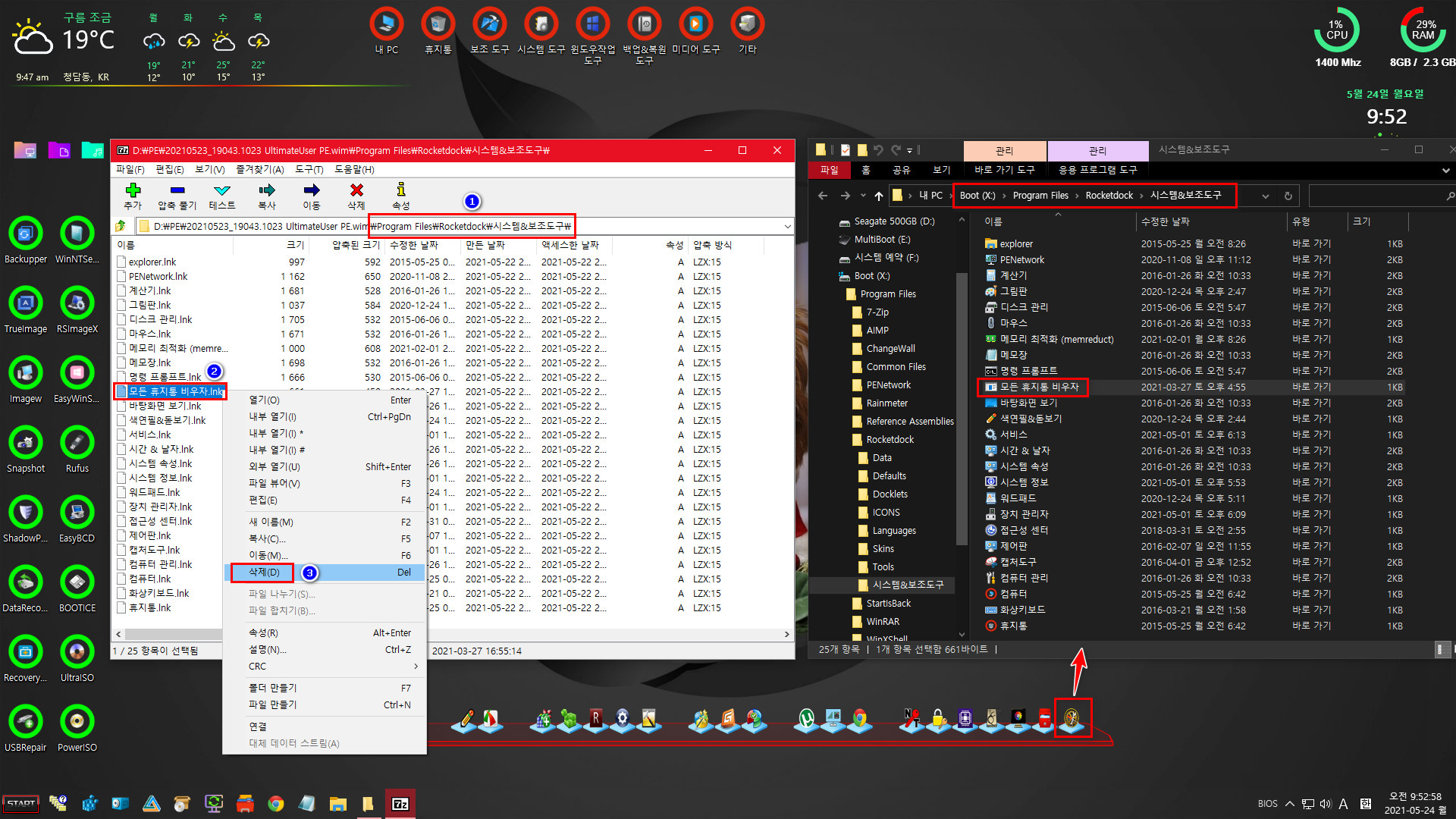Click the 미디어 도구 dock icon at top
This screenshot has height=819, width=1456.
pos(696,24)
